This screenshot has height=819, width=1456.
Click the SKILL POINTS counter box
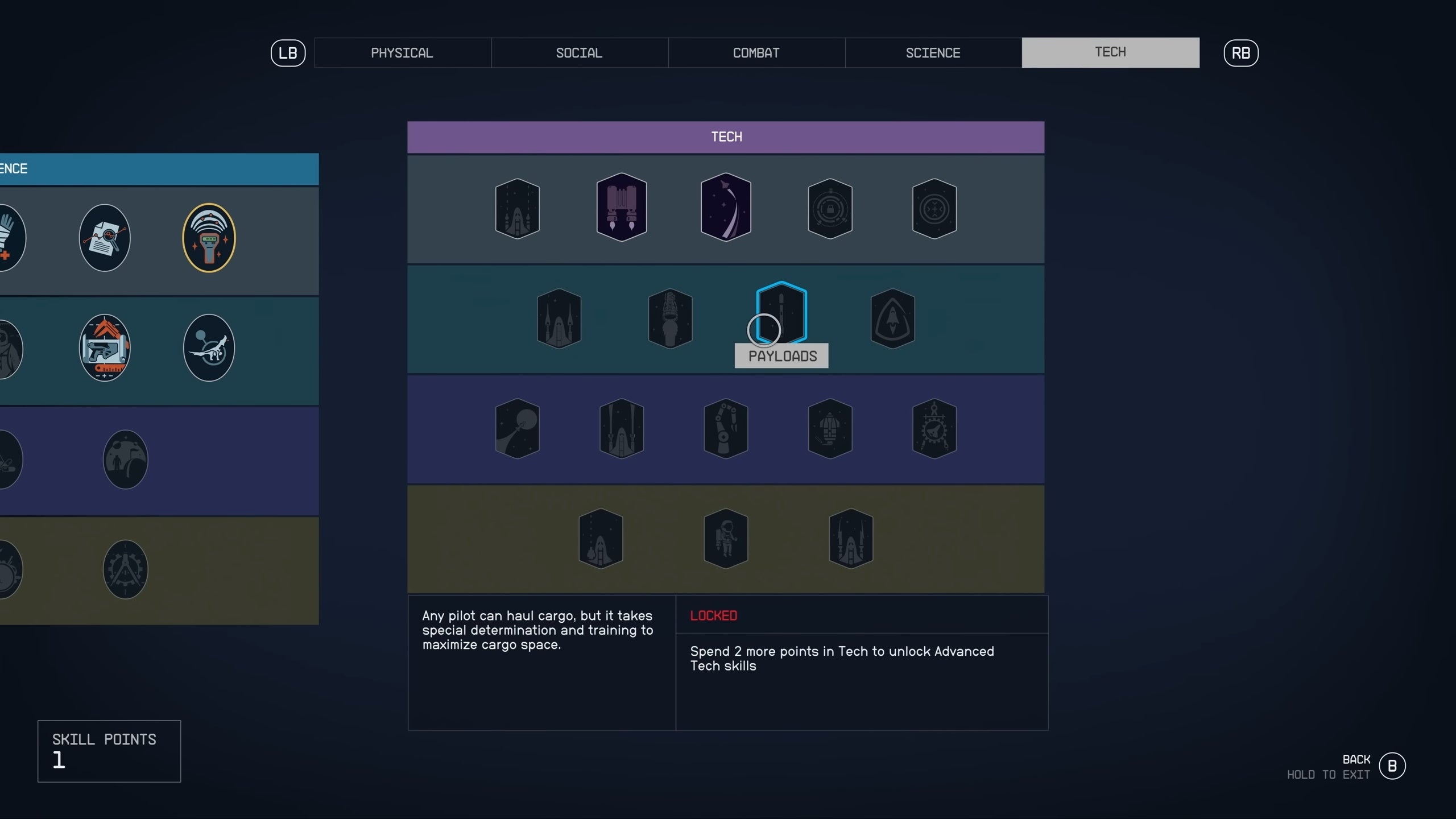[108, 752]
